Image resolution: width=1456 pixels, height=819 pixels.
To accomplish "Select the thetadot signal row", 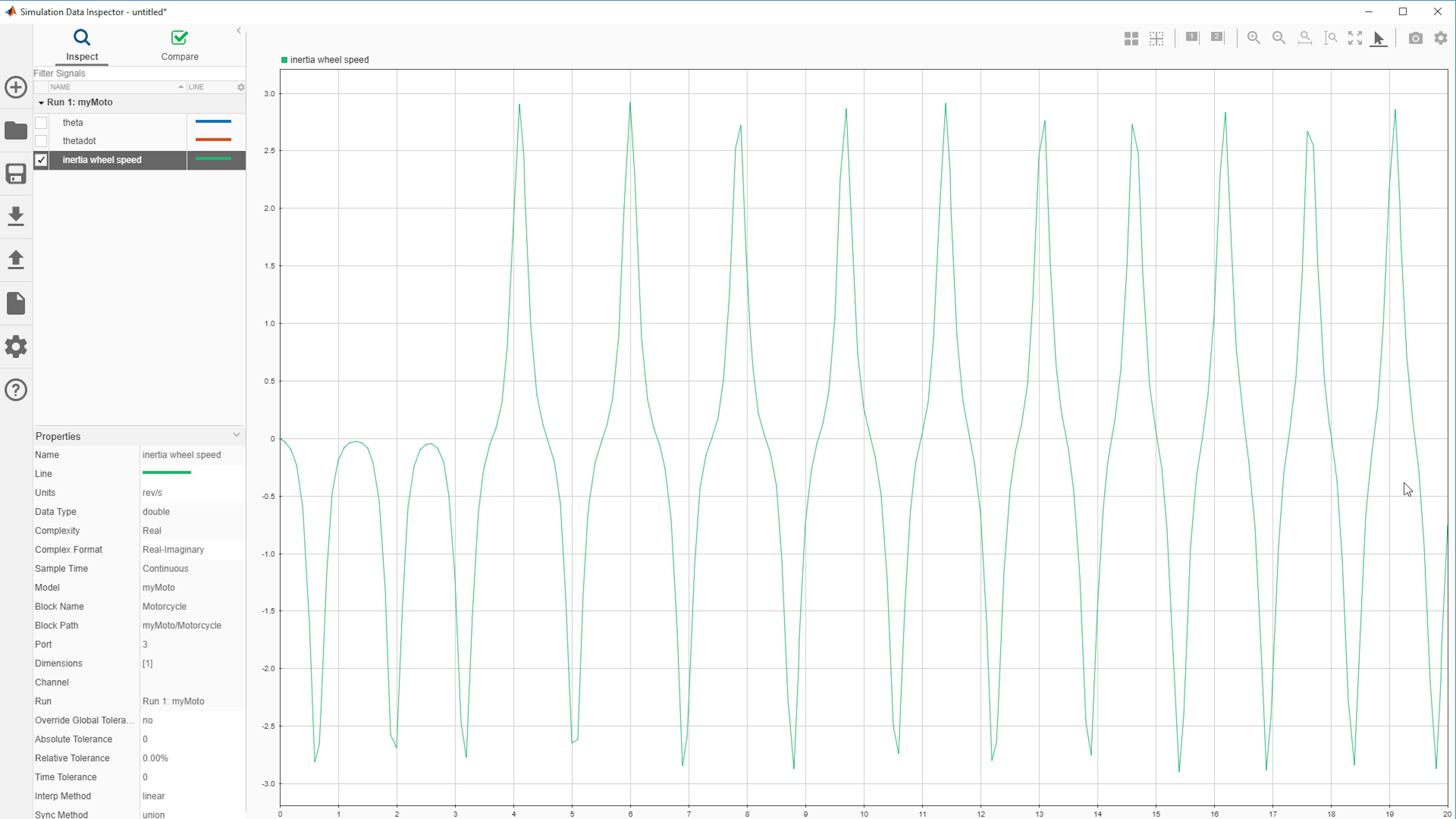I will pos(139,141).
